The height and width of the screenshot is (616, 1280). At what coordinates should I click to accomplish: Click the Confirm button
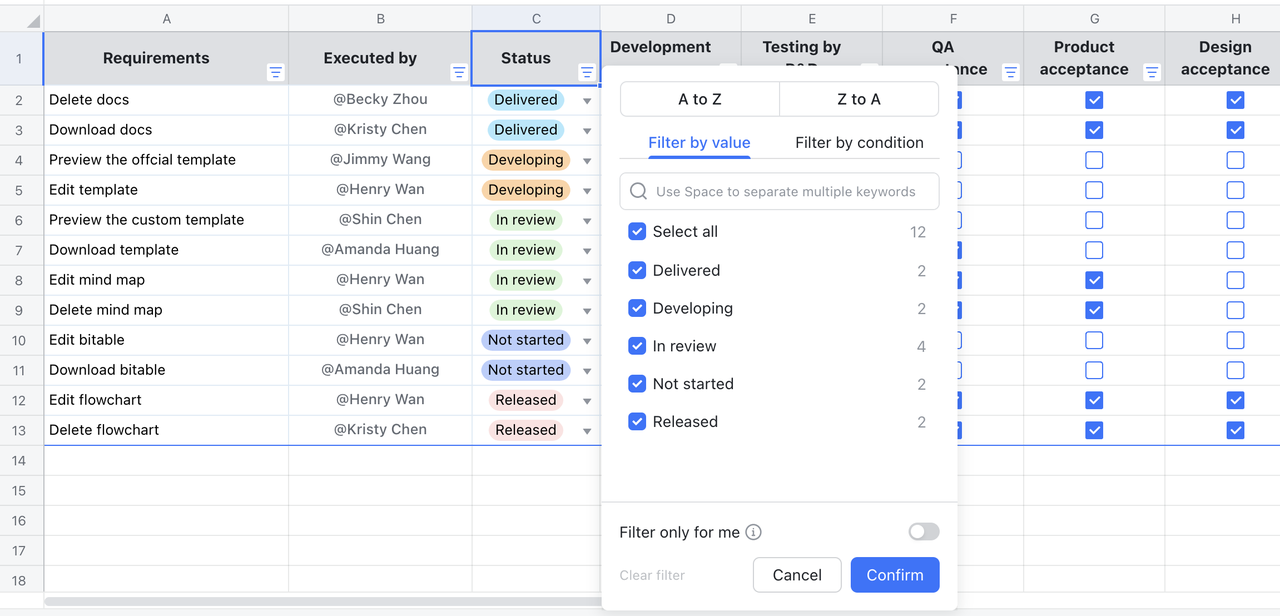[894, 575]
